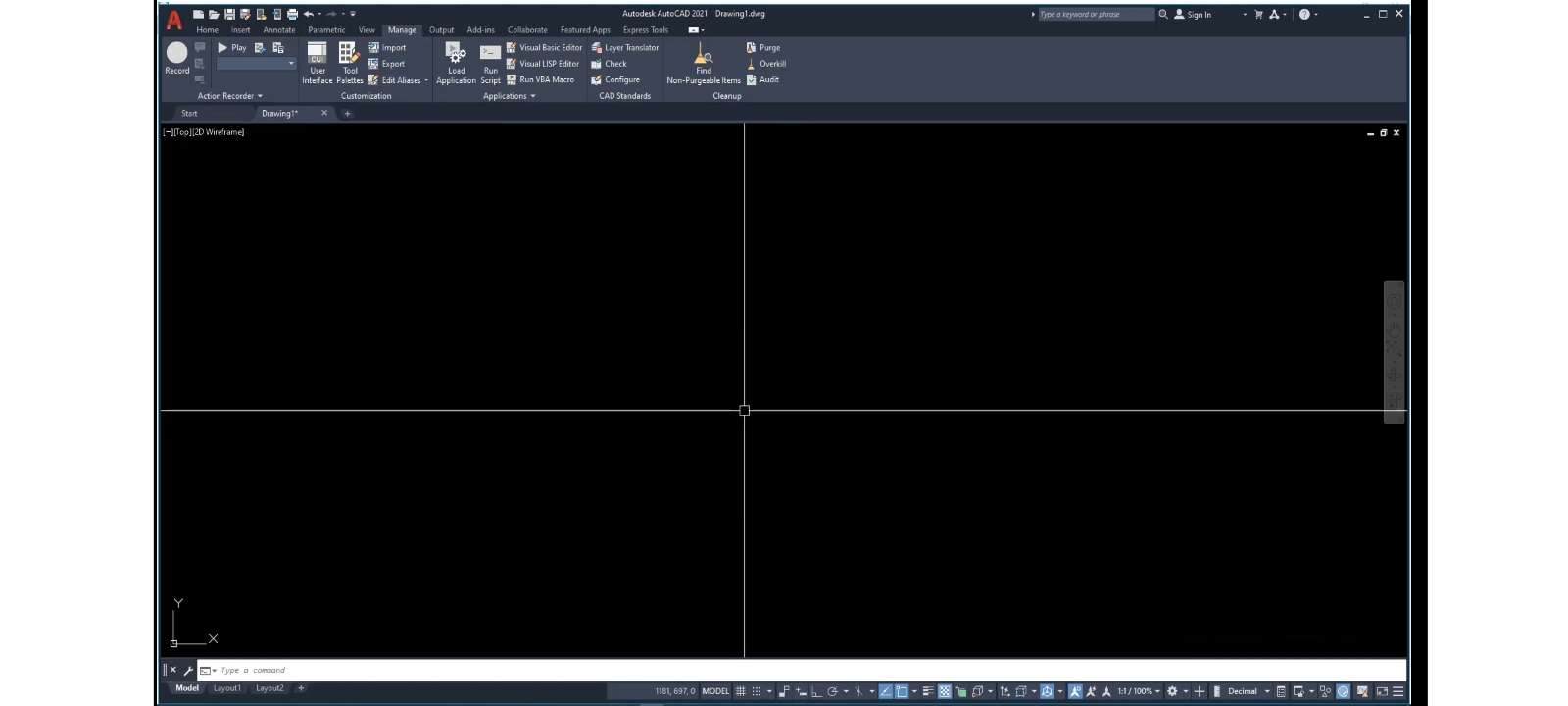This screenshot has height=706, width=1568.
Task: Click Find Non-Purgeable Items
Action: pyautogui.click(x=704, y=64)
